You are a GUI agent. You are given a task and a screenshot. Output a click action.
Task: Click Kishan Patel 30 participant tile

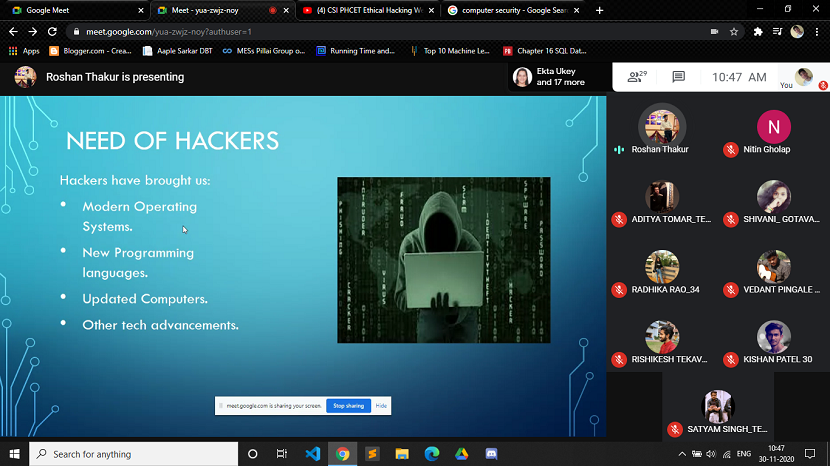[773, 343]
